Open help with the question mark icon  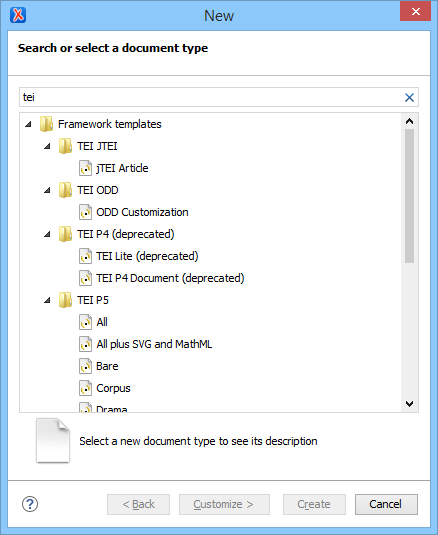pyautogui.click(x=30, y=504)
